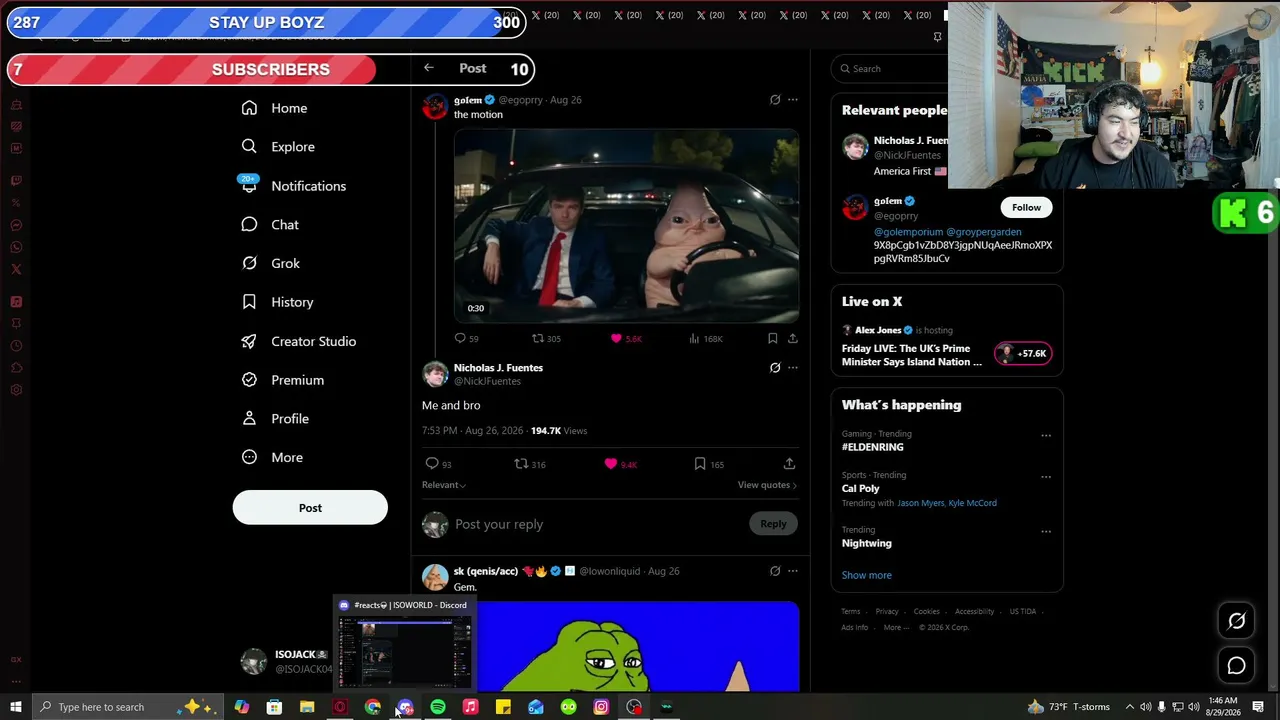Image resolution: width=1280 pixels, height=720 pixels.
Task: Repost golem's post with 305 reposts
Action: click(x=546, y=339)
